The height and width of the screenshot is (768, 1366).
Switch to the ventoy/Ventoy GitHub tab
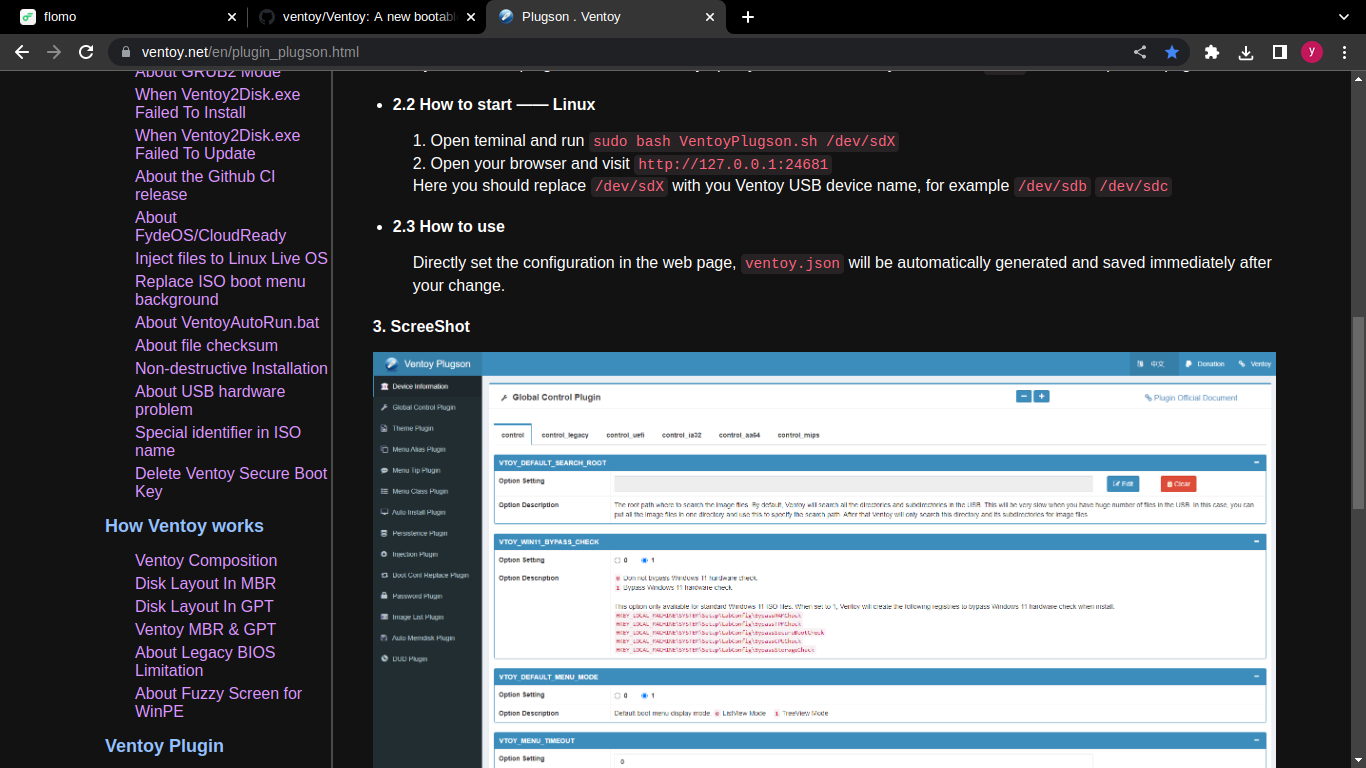[367, 17]
